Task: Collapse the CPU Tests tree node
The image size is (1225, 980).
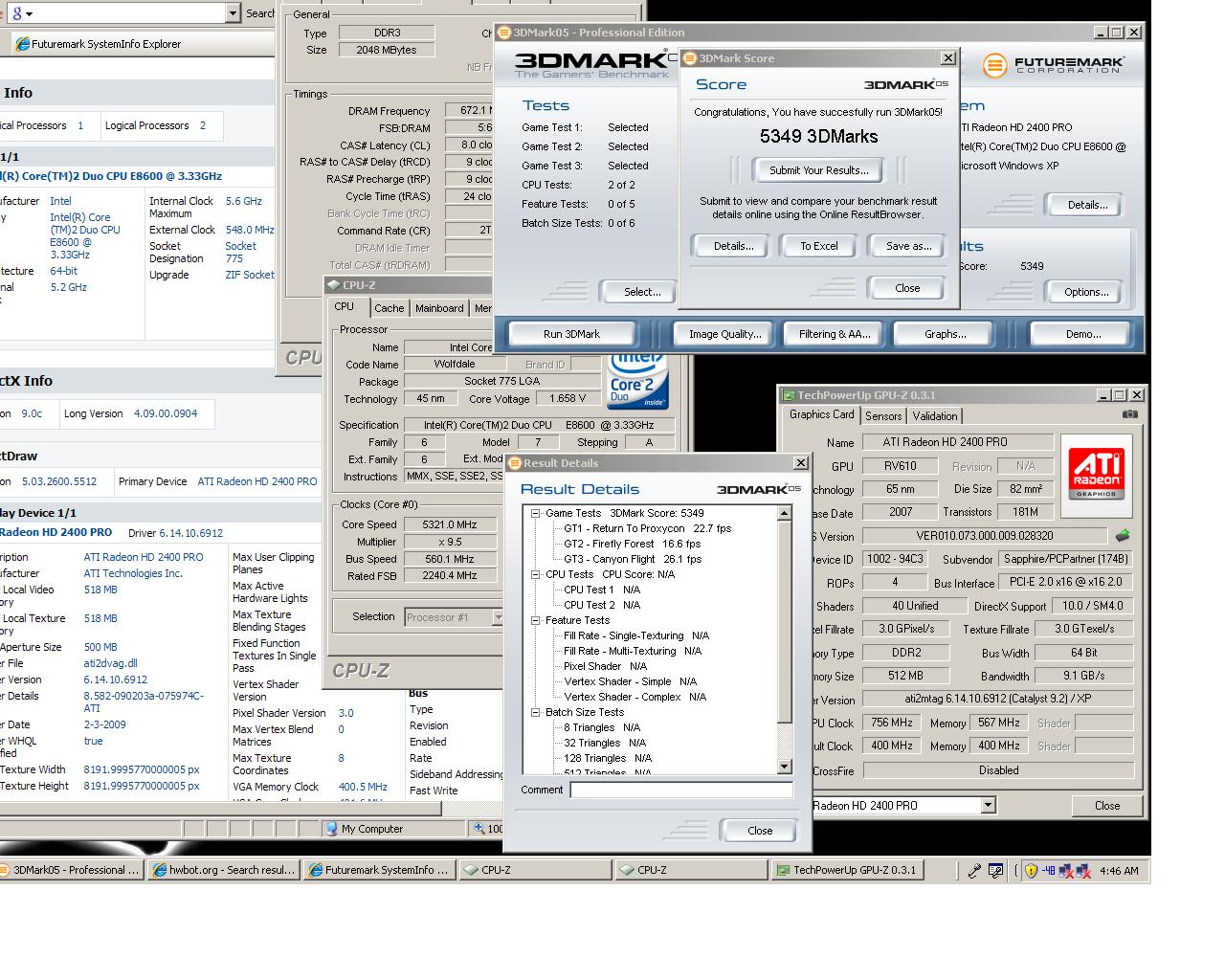Action: tap(536, 574)
